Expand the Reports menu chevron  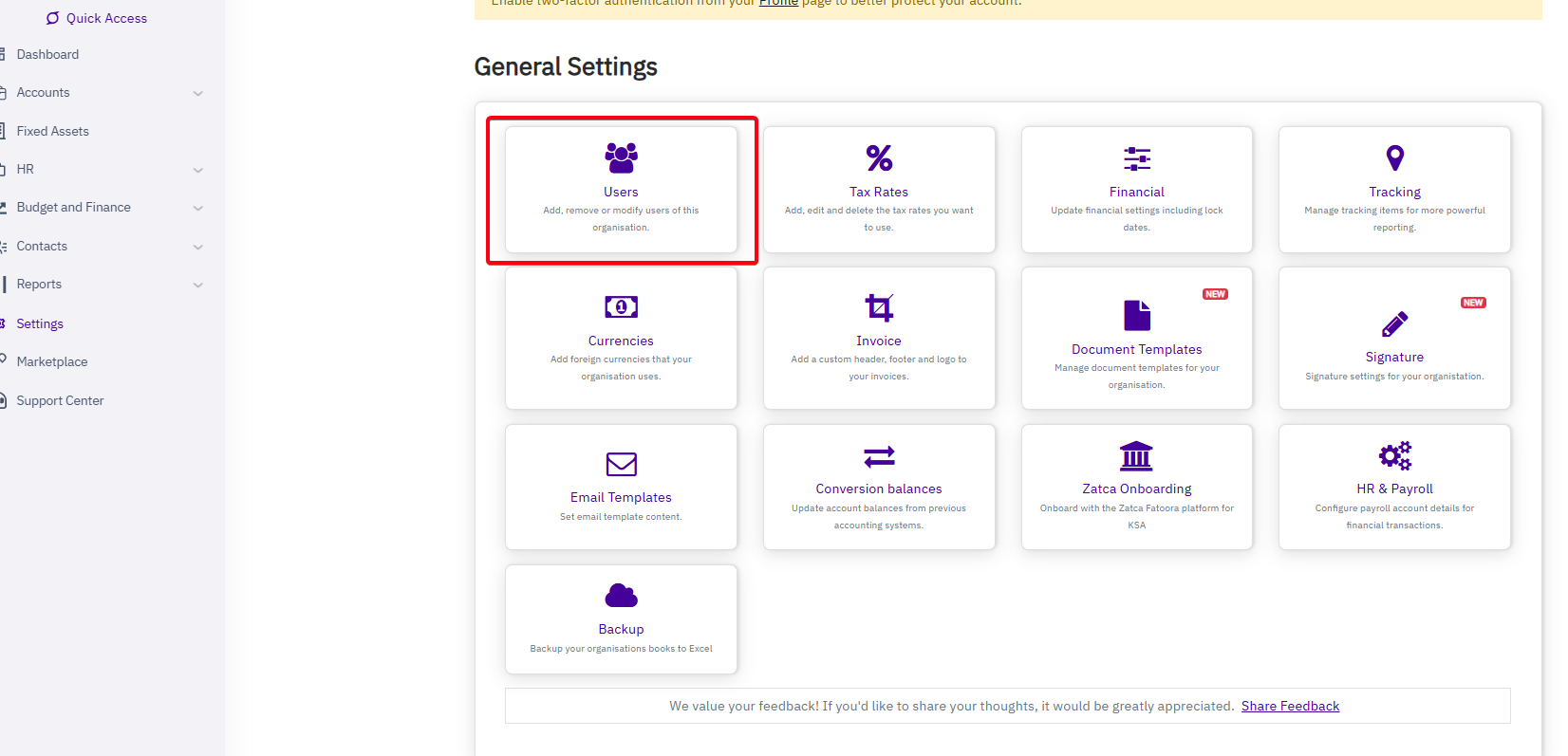pyautogui.click(x=197, y=285)
